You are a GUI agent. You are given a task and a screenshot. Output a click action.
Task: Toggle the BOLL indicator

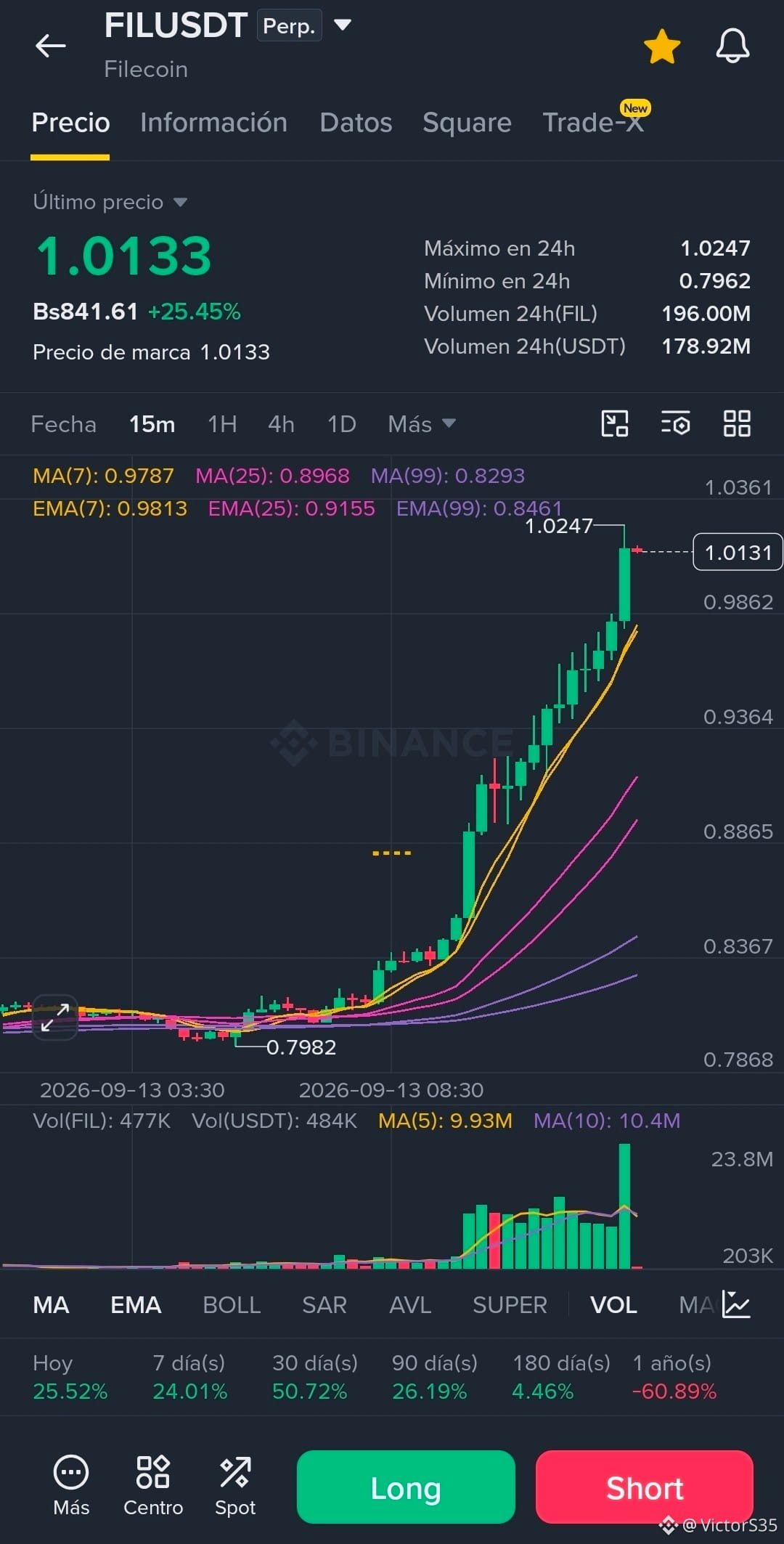[x=232, y=1305]
